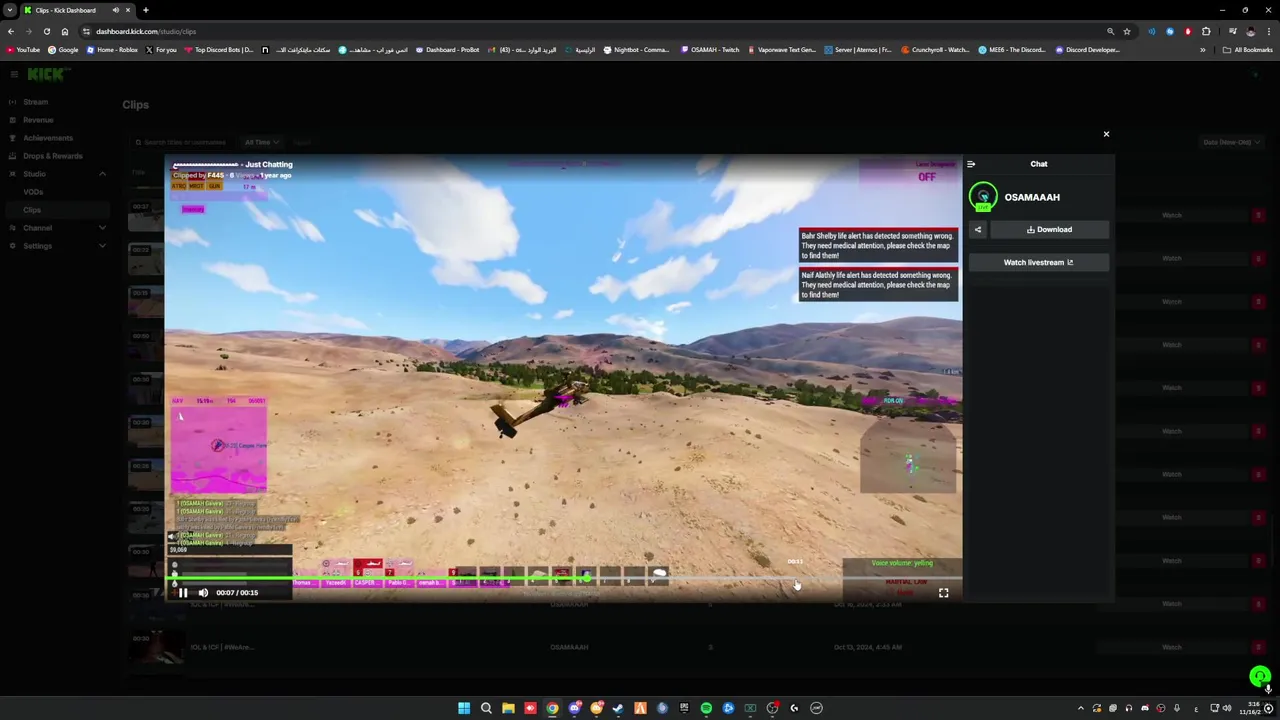Open the Extensions puzzle icon
This screenshot has width=1280, height=720.
click(1206, 31)
